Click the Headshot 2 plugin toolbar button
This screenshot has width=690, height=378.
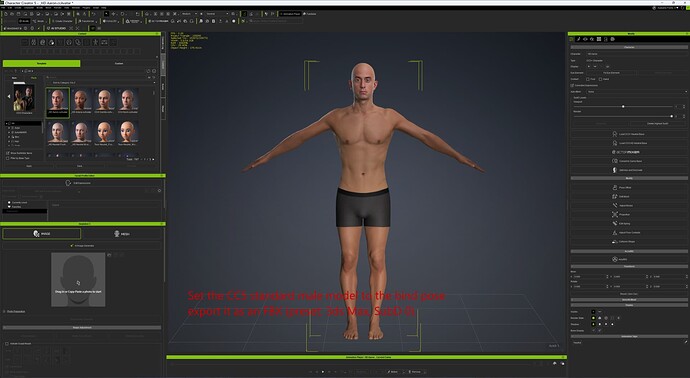click(x=12, y=28)
